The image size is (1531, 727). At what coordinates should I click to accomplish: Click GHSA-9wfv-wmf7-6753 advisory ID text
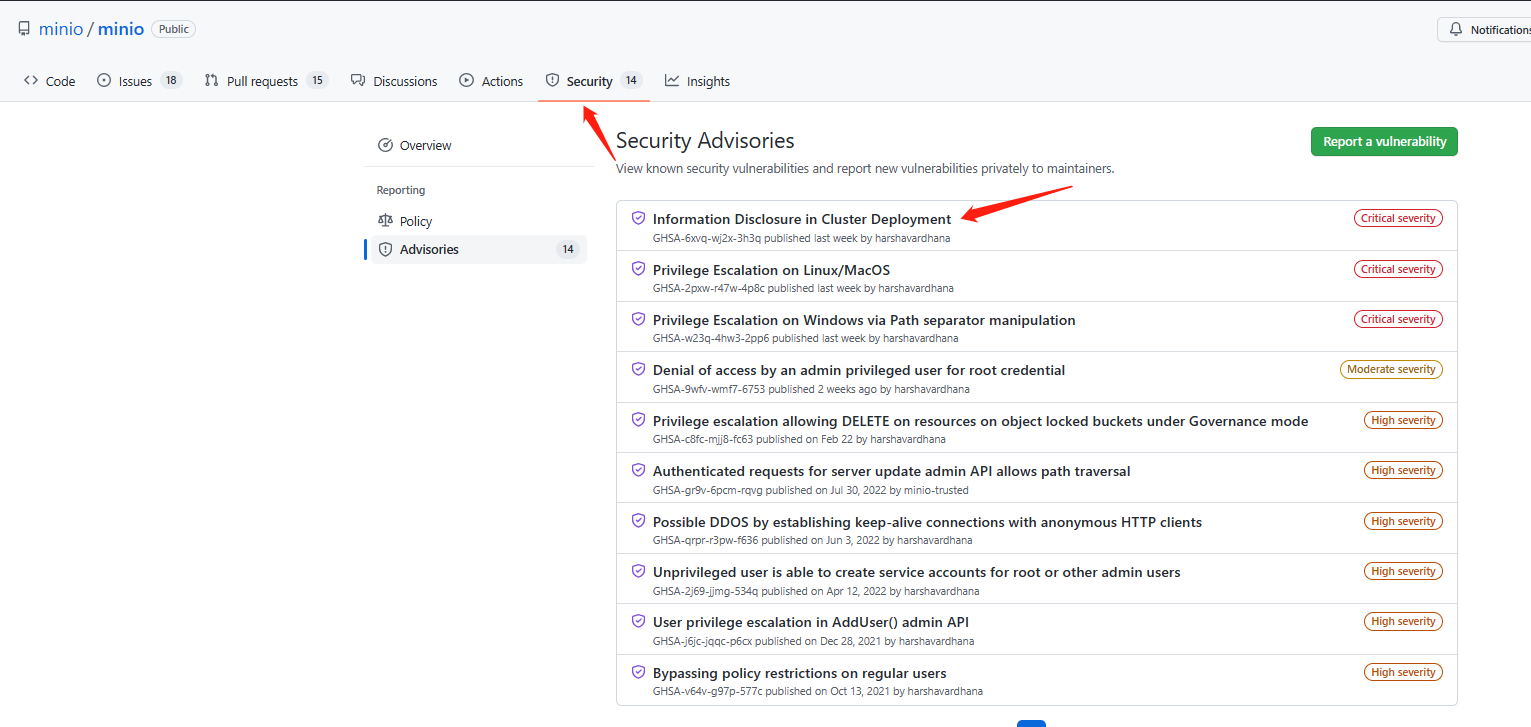pos(709,389)
